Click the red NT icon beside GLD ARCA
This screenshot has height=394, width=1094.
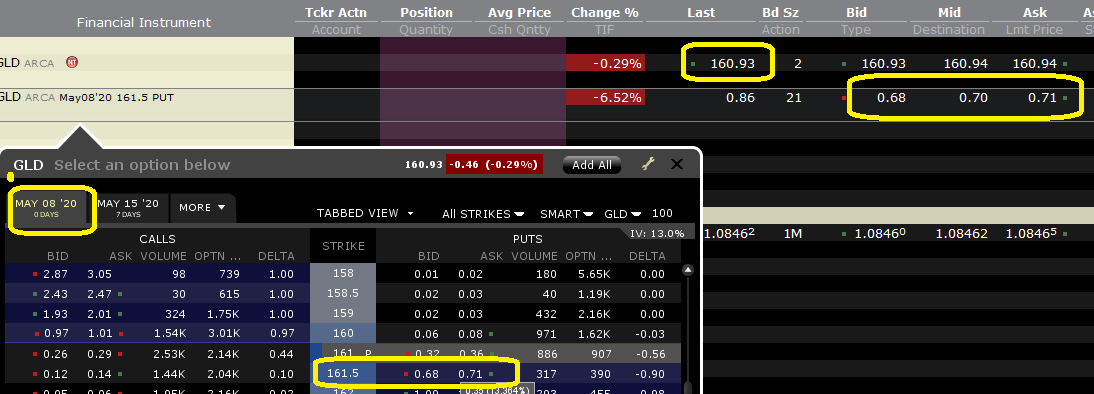point(72,63)
